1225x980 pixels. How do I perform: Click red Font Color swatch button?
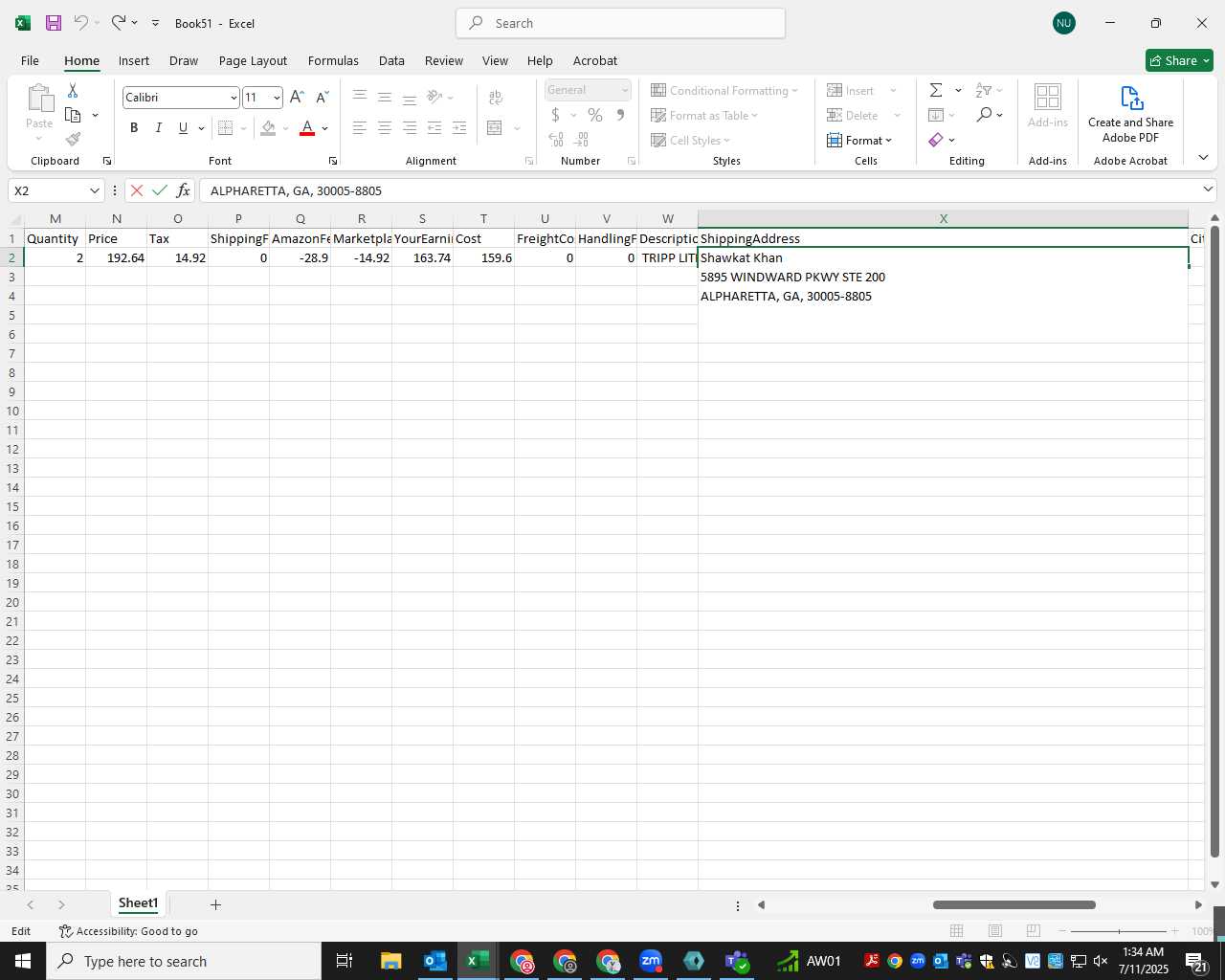307,127
